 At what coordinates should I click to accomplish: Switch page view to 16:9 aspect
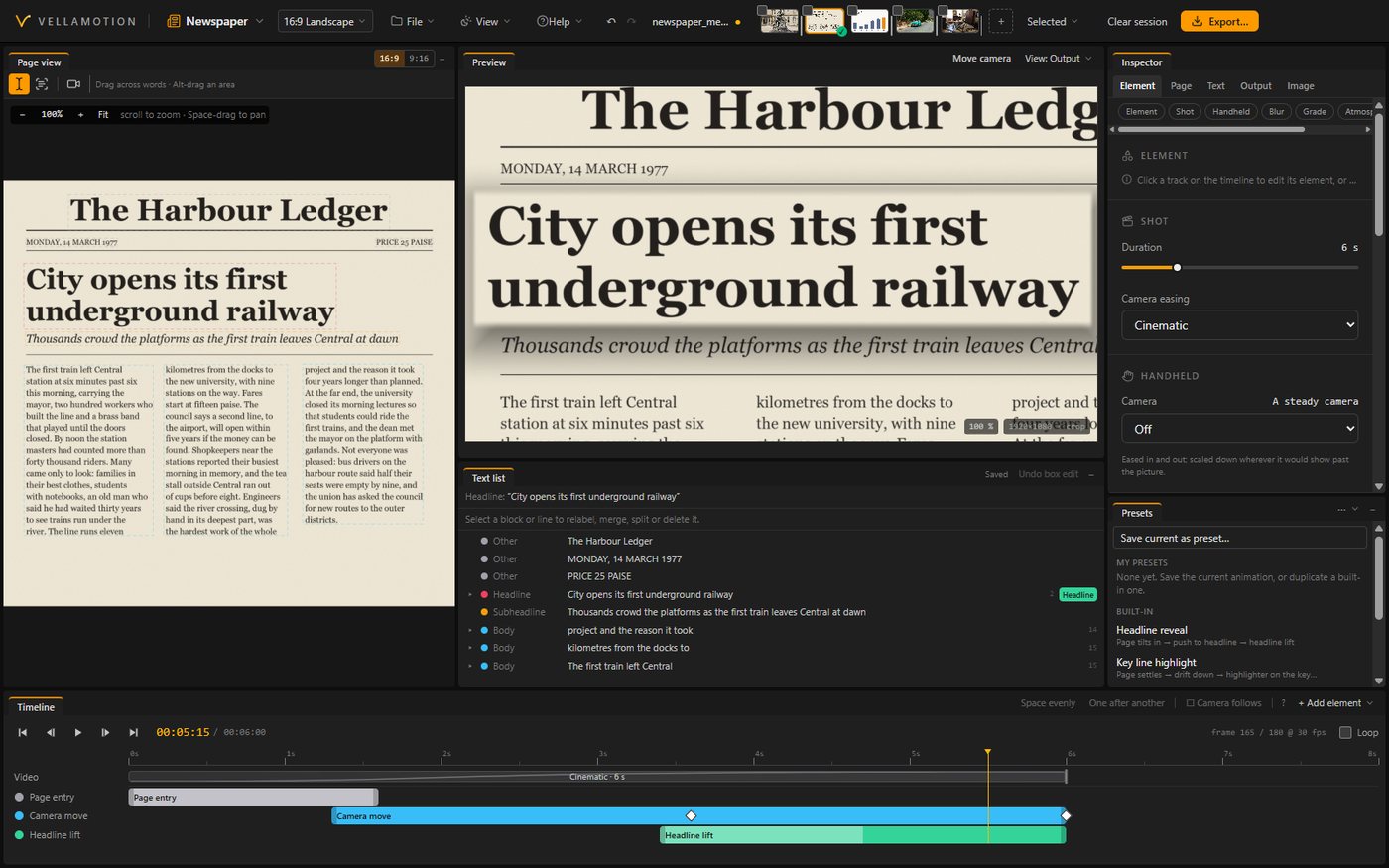click(x=389, y=59)
